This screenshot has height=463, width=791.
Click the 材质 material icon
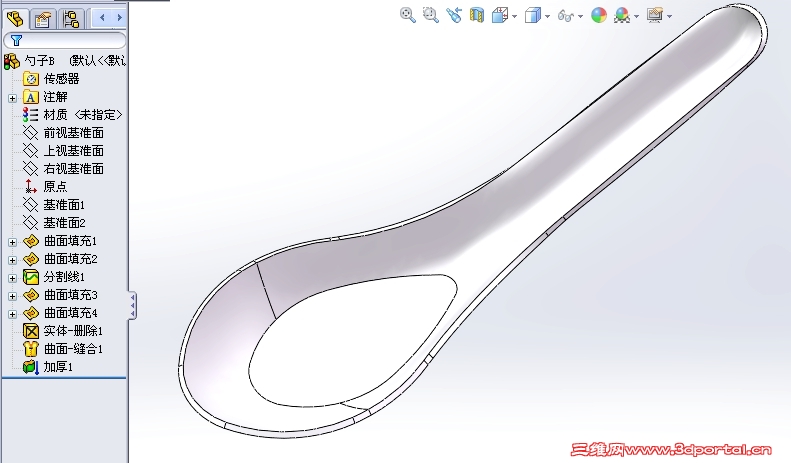click(x=30, y=115)
